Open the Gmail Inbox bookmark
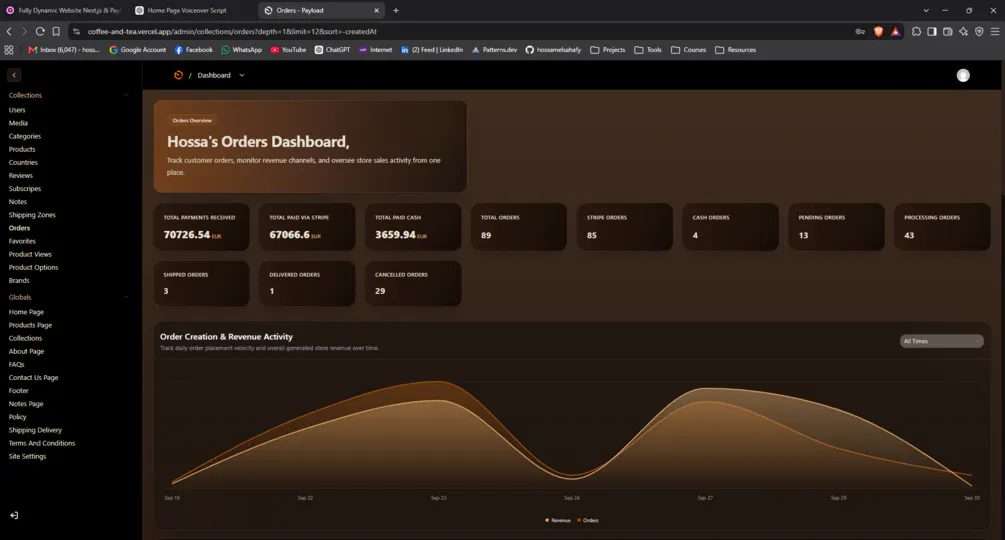Screen dimensions: 1005x540 (x=64, y=50)
